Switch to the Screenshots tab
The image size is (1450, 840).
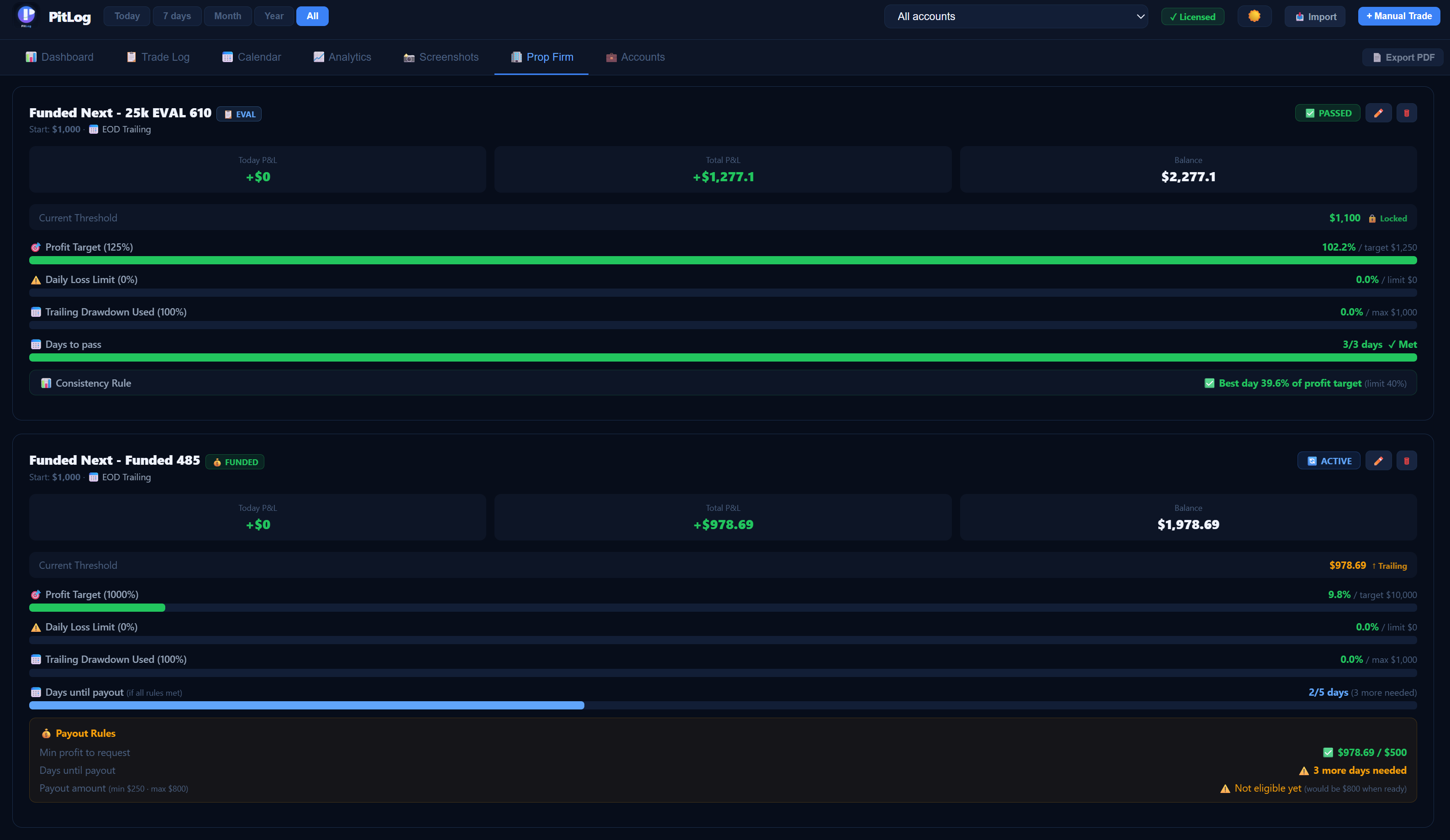[x=441, y=57]
